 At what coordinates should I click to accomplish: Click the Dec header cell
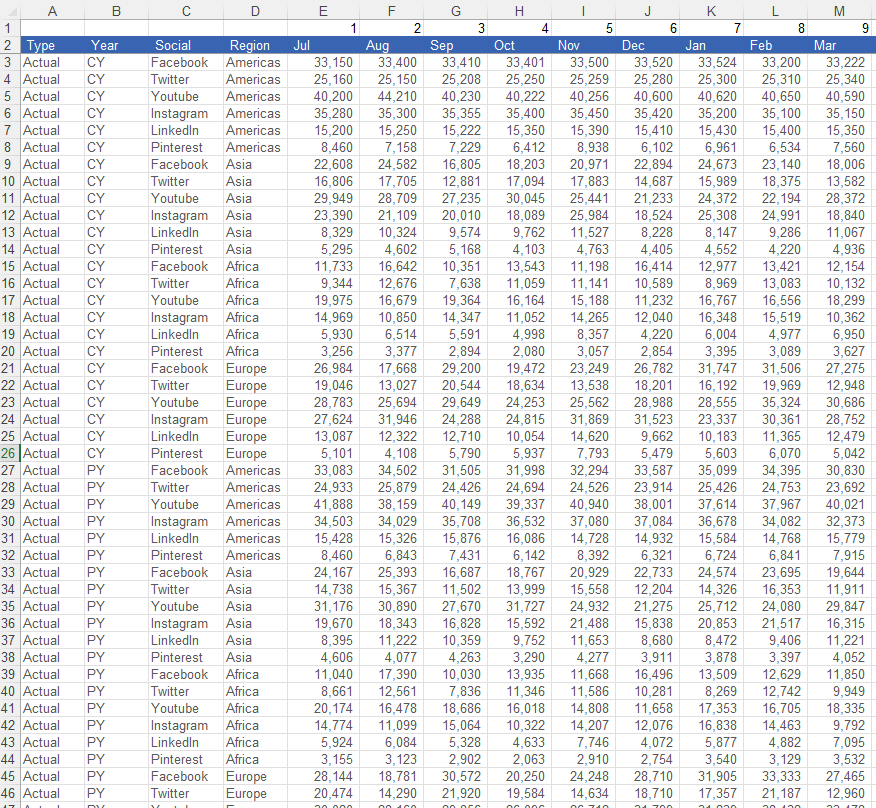coord(648,45)
